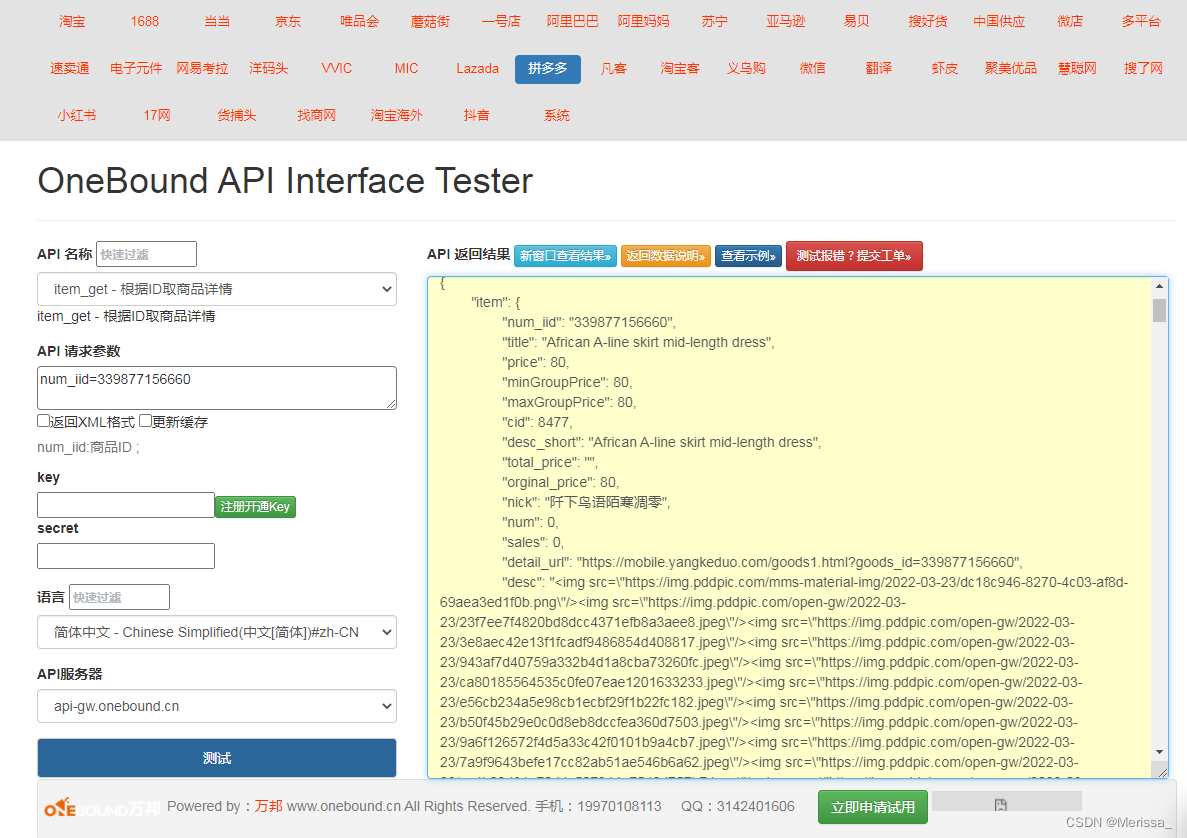Open the 找商网 tab
This screenshot has height=838, width=1187.
point(316,116)
